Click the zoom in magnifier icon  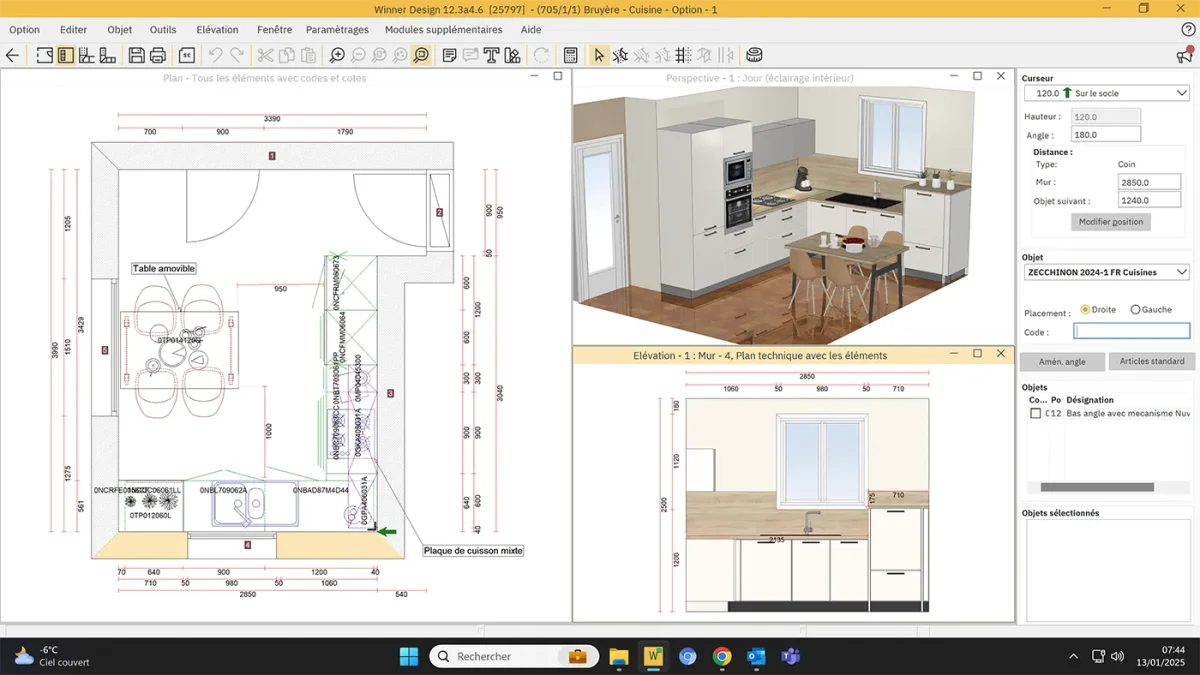337,55
